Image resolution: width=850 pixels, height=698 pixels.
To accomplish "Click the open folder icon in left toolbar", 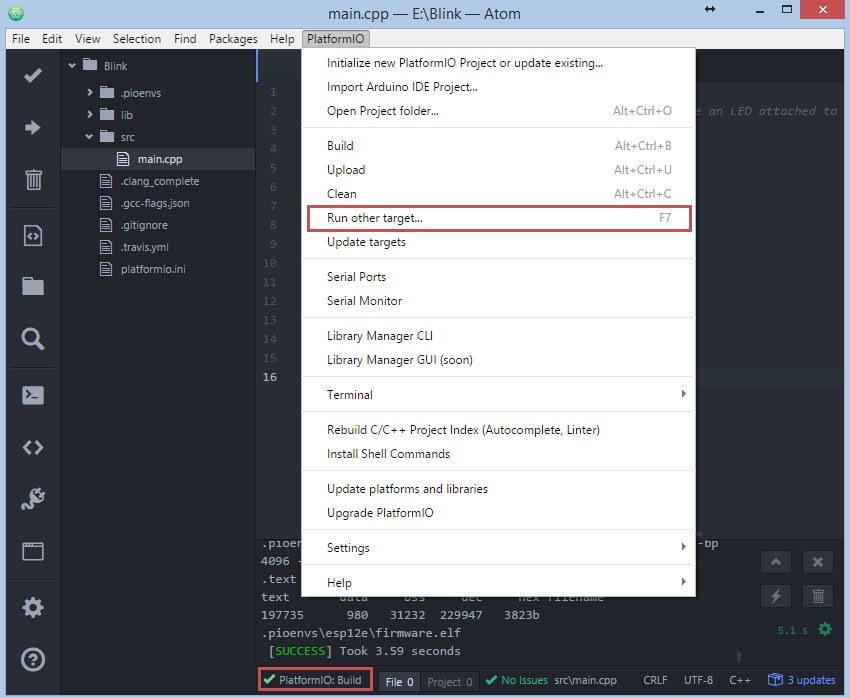I will click(33, 286).
